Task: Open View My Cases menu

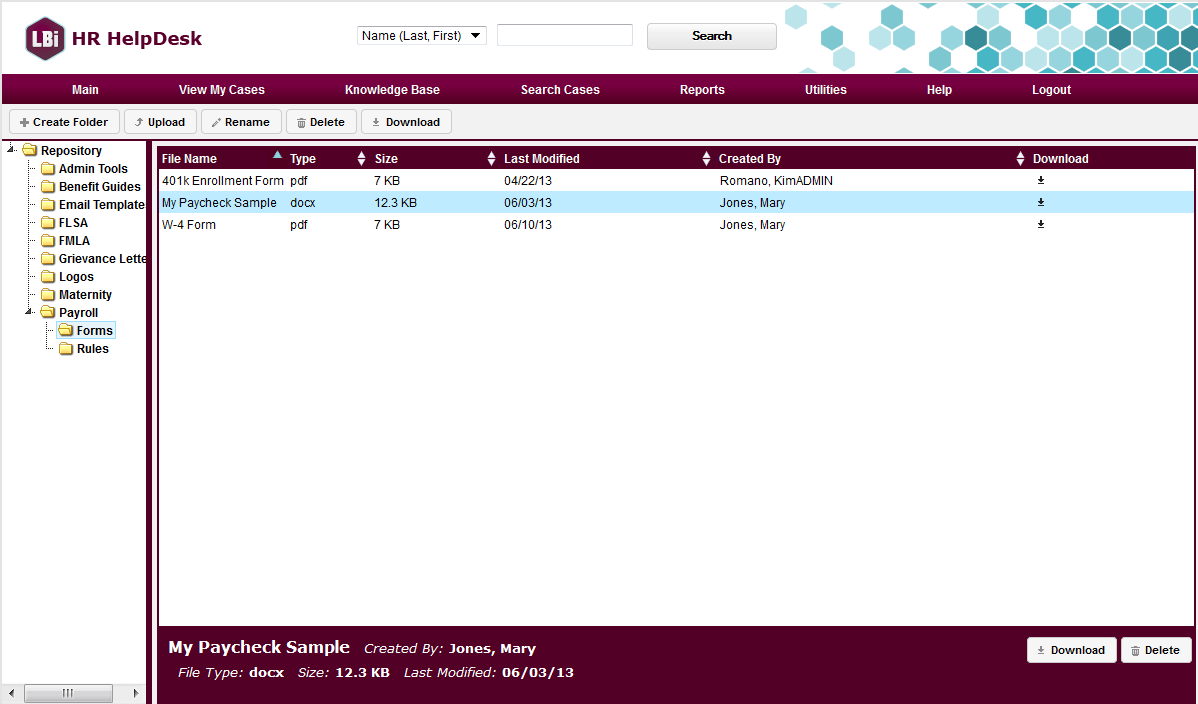Action: tap(222, 89)
